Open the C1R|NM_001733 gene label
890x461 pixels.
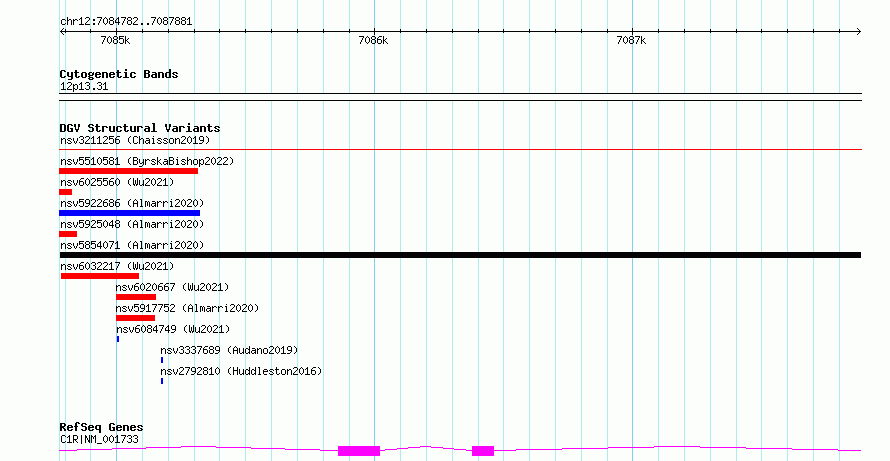[x=99, y=439]
